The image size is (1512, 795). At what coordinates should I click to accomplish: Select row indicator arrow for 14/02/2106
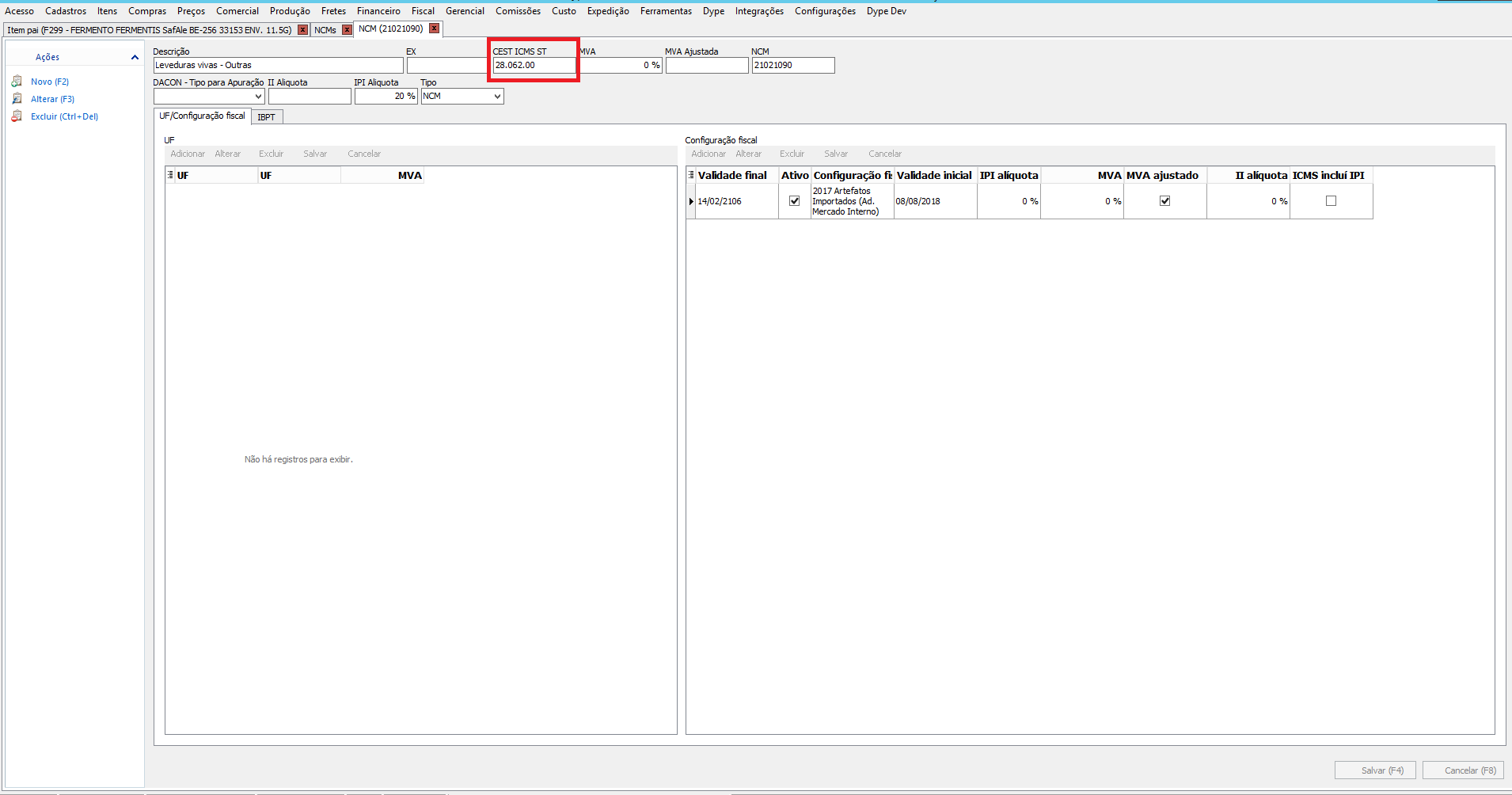[691, 201]
